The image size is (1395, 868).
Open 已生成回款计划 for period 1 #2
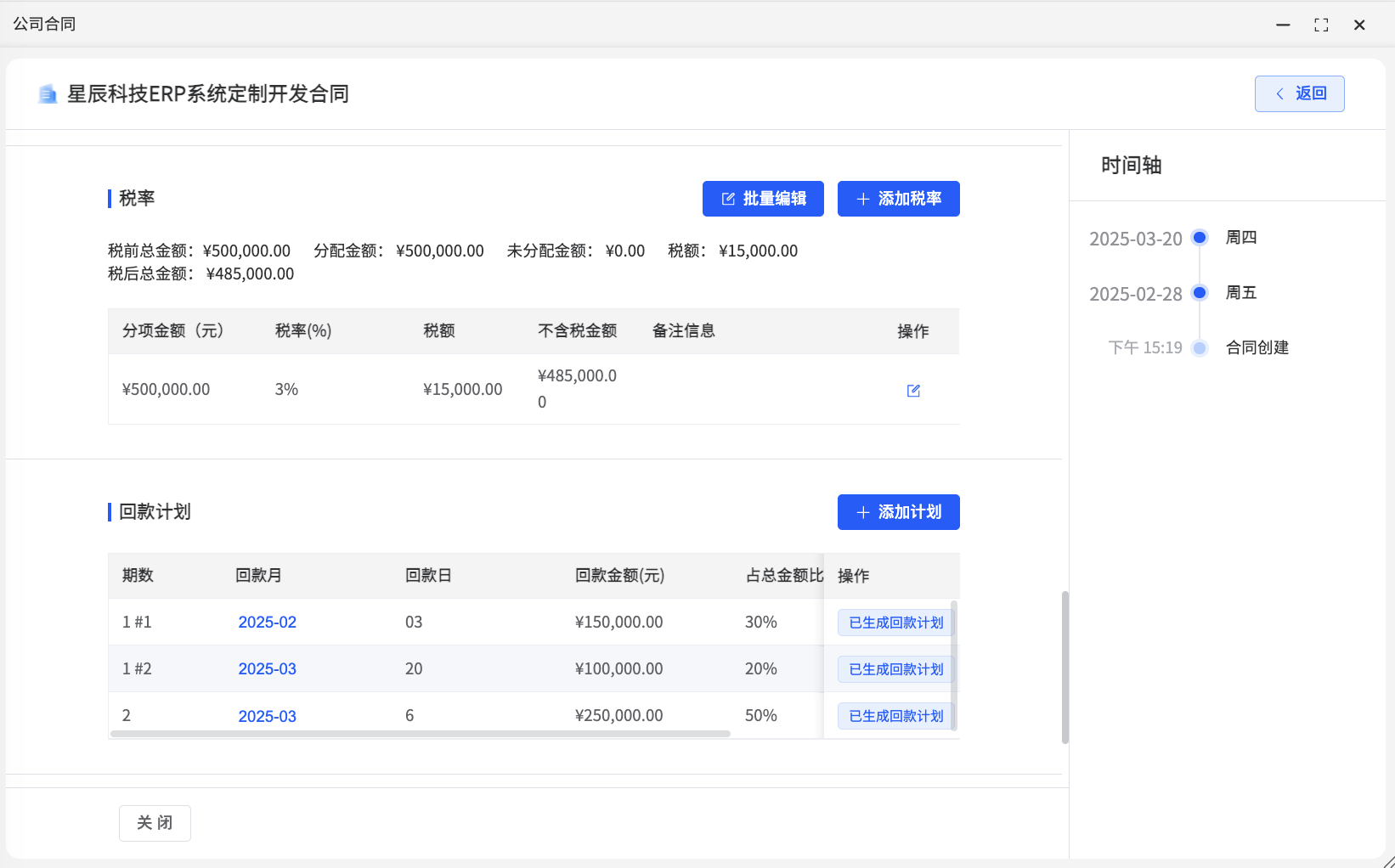coord(895,669)
